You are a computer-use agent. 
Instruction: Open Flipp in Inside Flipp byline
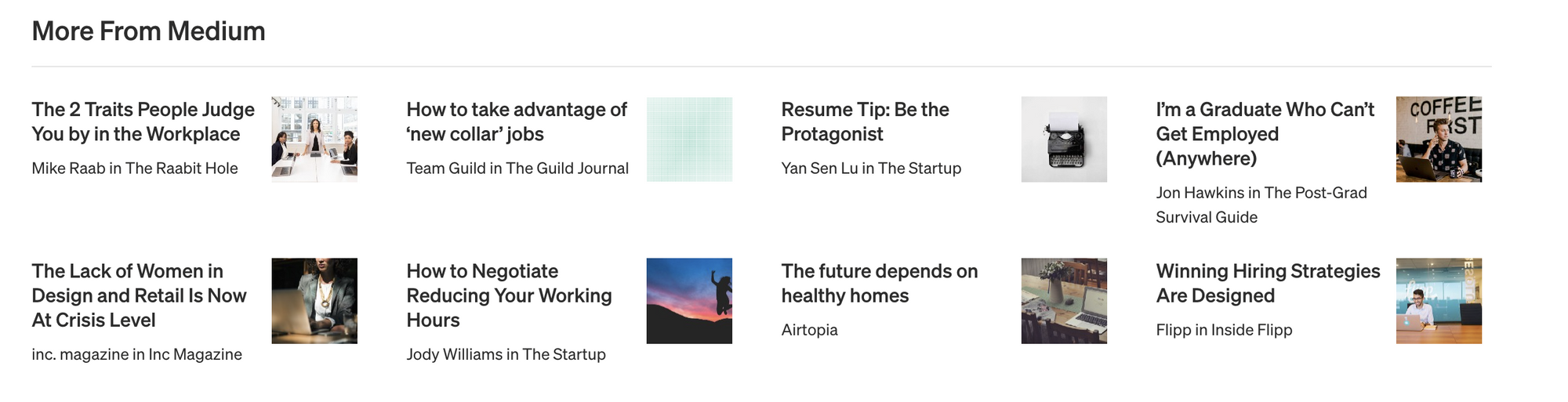[1224, 330]
